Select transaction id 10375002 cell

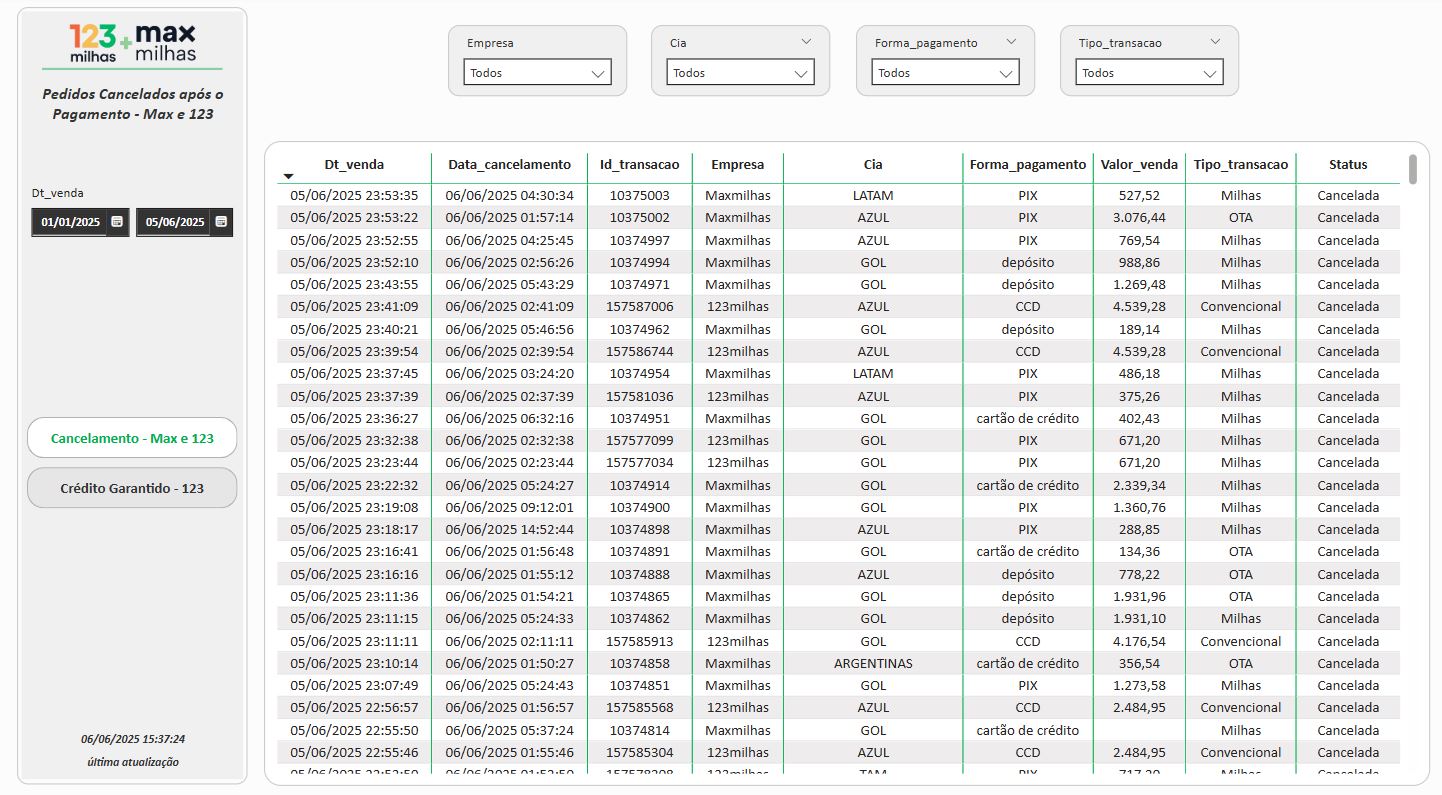coord(640,217)
